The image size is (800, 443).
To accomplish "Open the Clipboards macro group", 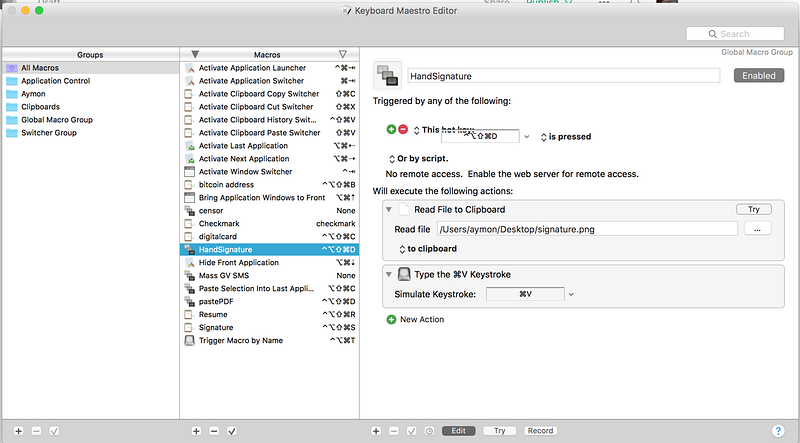I will point(90,107).
